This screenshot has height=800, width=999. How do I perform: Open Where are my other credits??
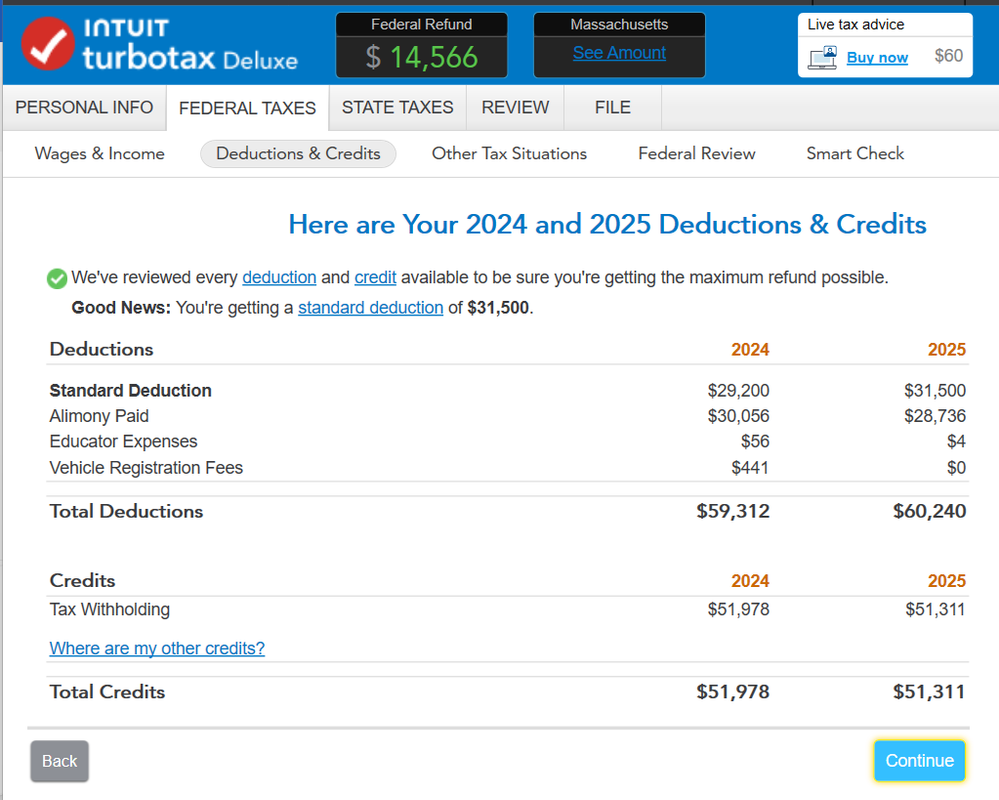pyautogui.click(x=157, y=648)
